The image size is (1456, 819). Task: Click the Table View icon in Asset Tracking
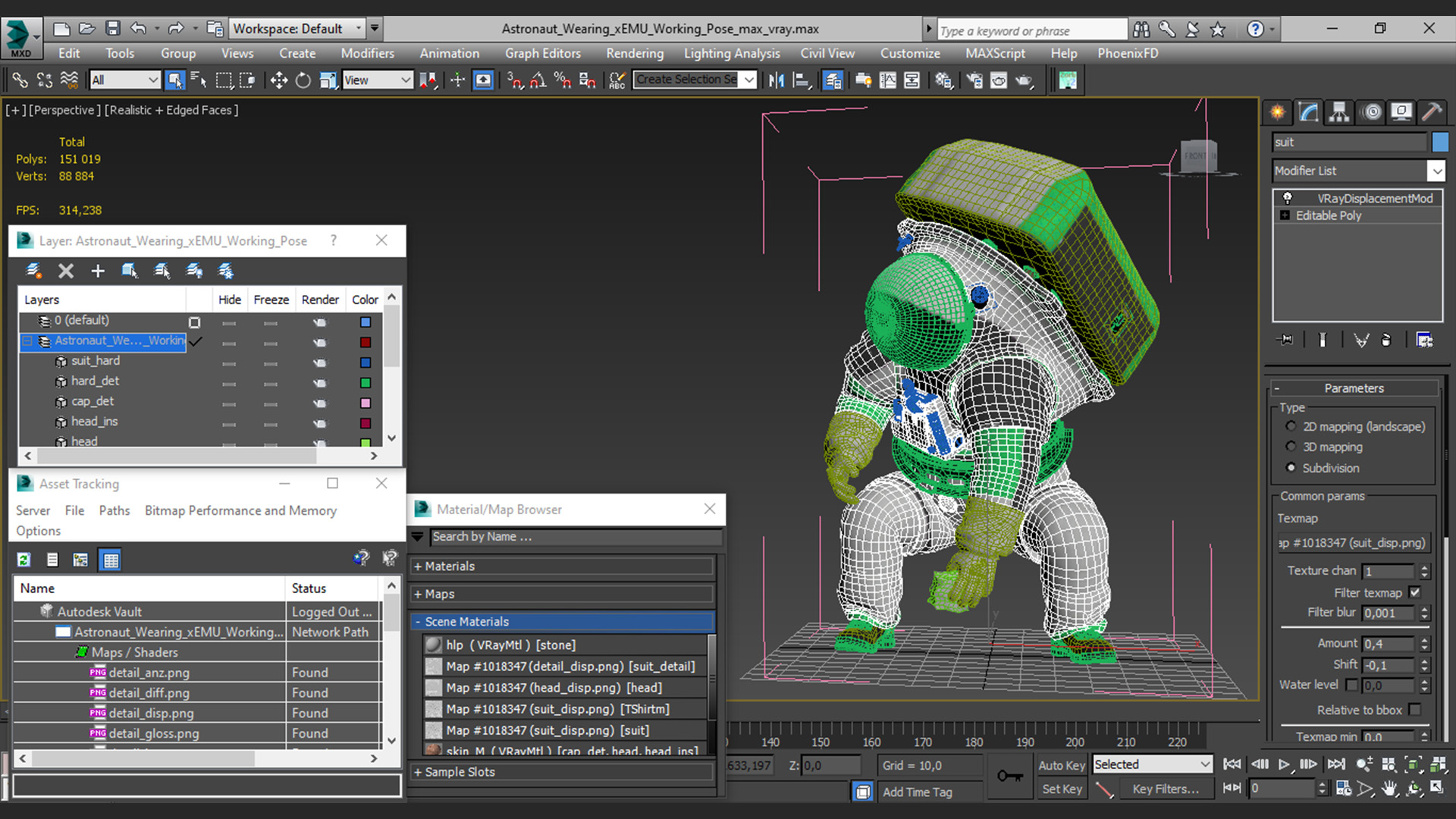(x=111, y=560)
